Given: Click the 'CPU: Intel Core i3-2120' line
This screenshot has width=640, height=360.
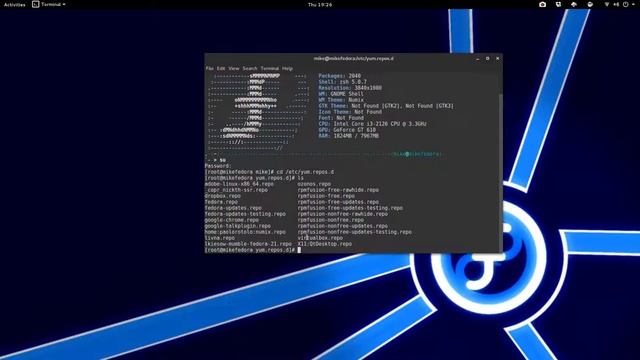Looking at the screenshot, I should tap(372, 124).
